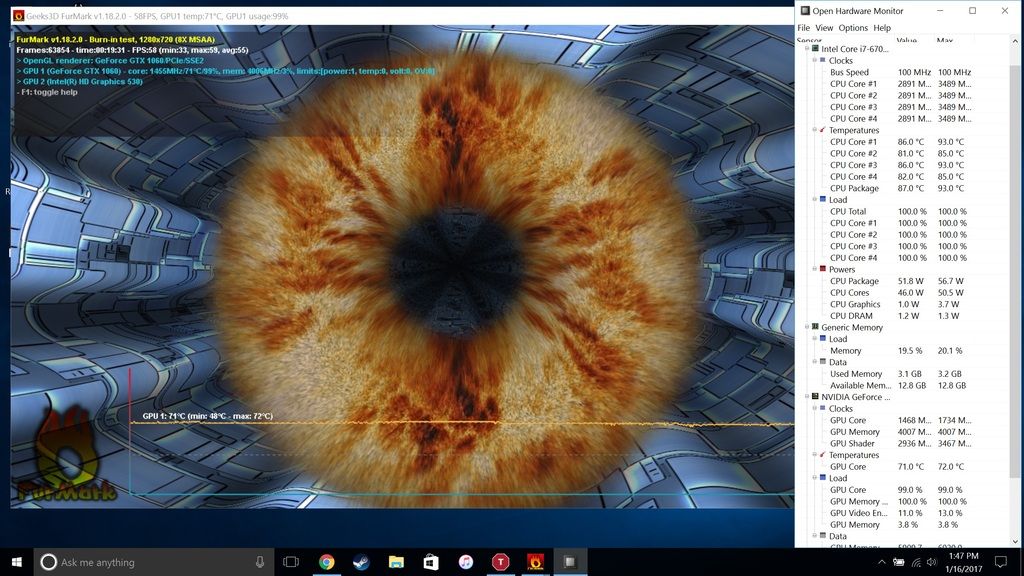Select the CPU DRAM power row
1024x576 pixels.
[902, 315]
